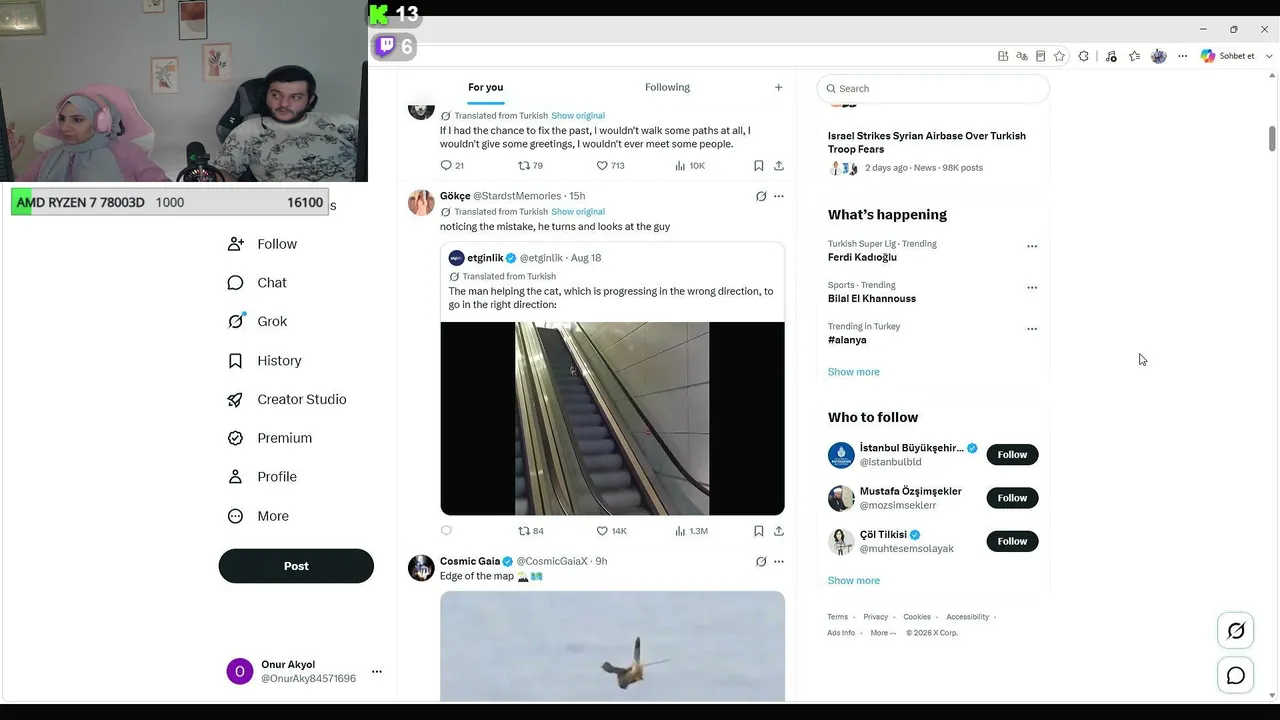Open the Privacy footer link
This screenshot has height=720, width=1280.
(x=875, y=617)
